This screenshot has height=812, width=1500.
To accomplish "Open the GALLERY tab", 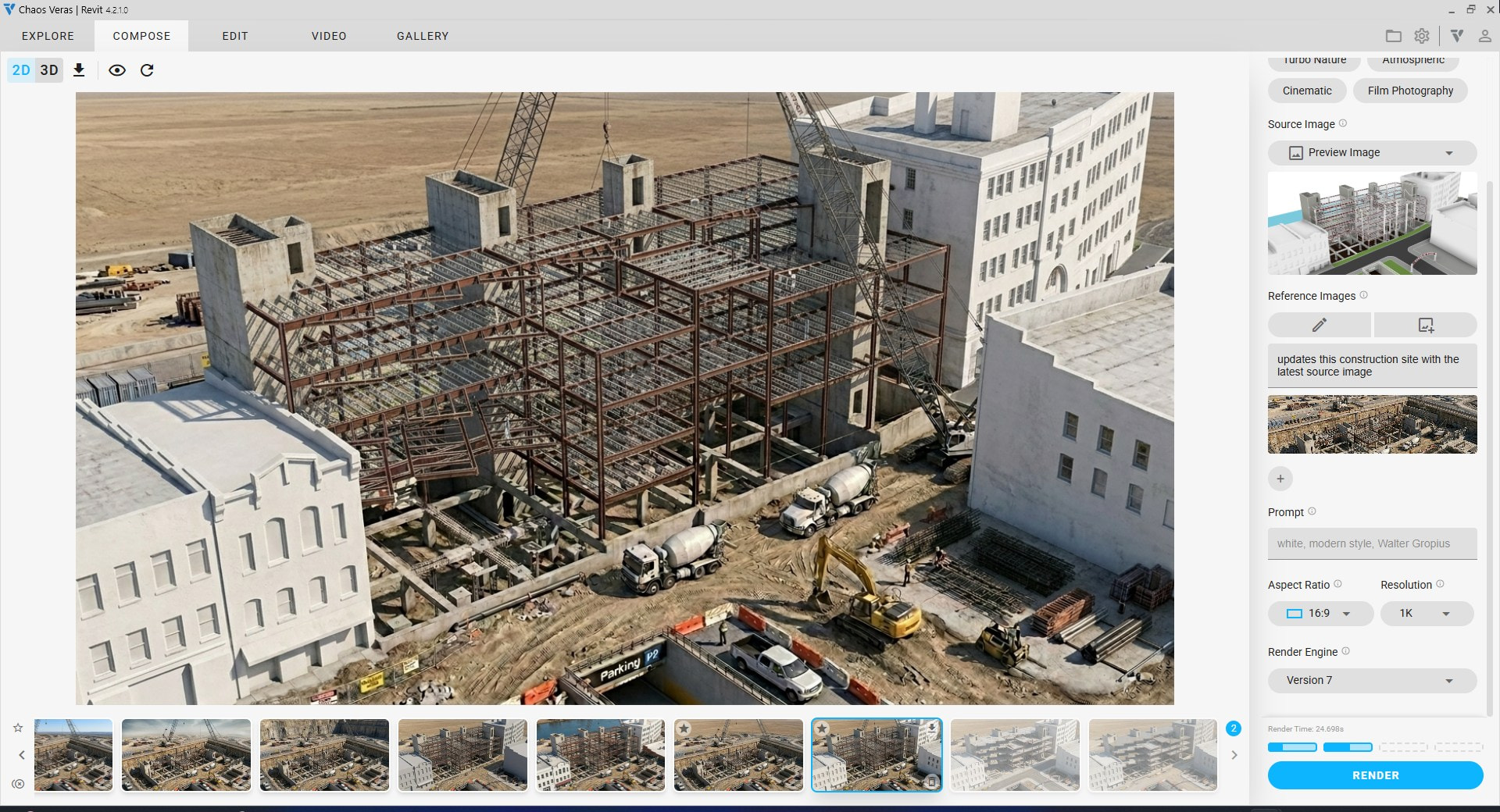I will [x=422, y=36].
